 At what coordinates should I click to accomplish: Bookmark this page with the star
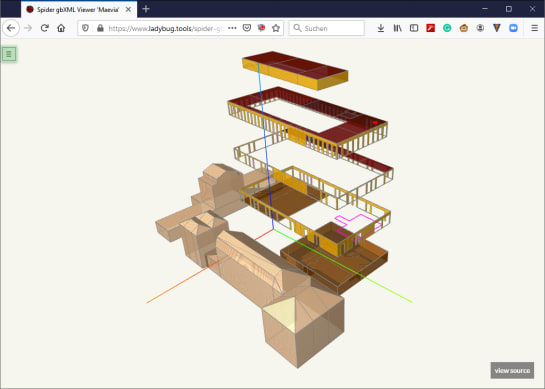276,28
